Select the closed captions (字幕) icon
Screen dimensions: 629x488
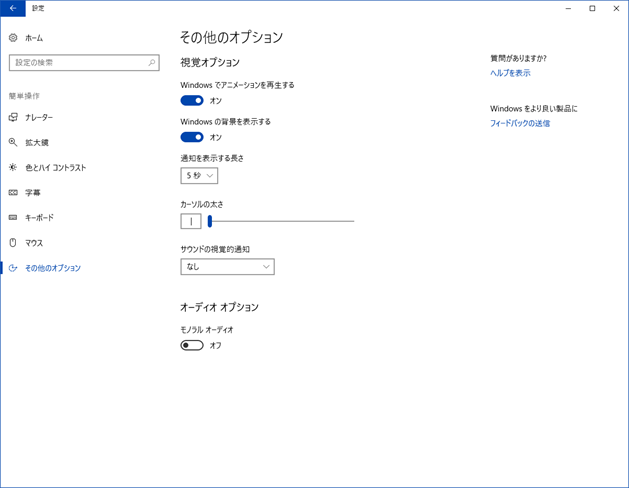13,192
